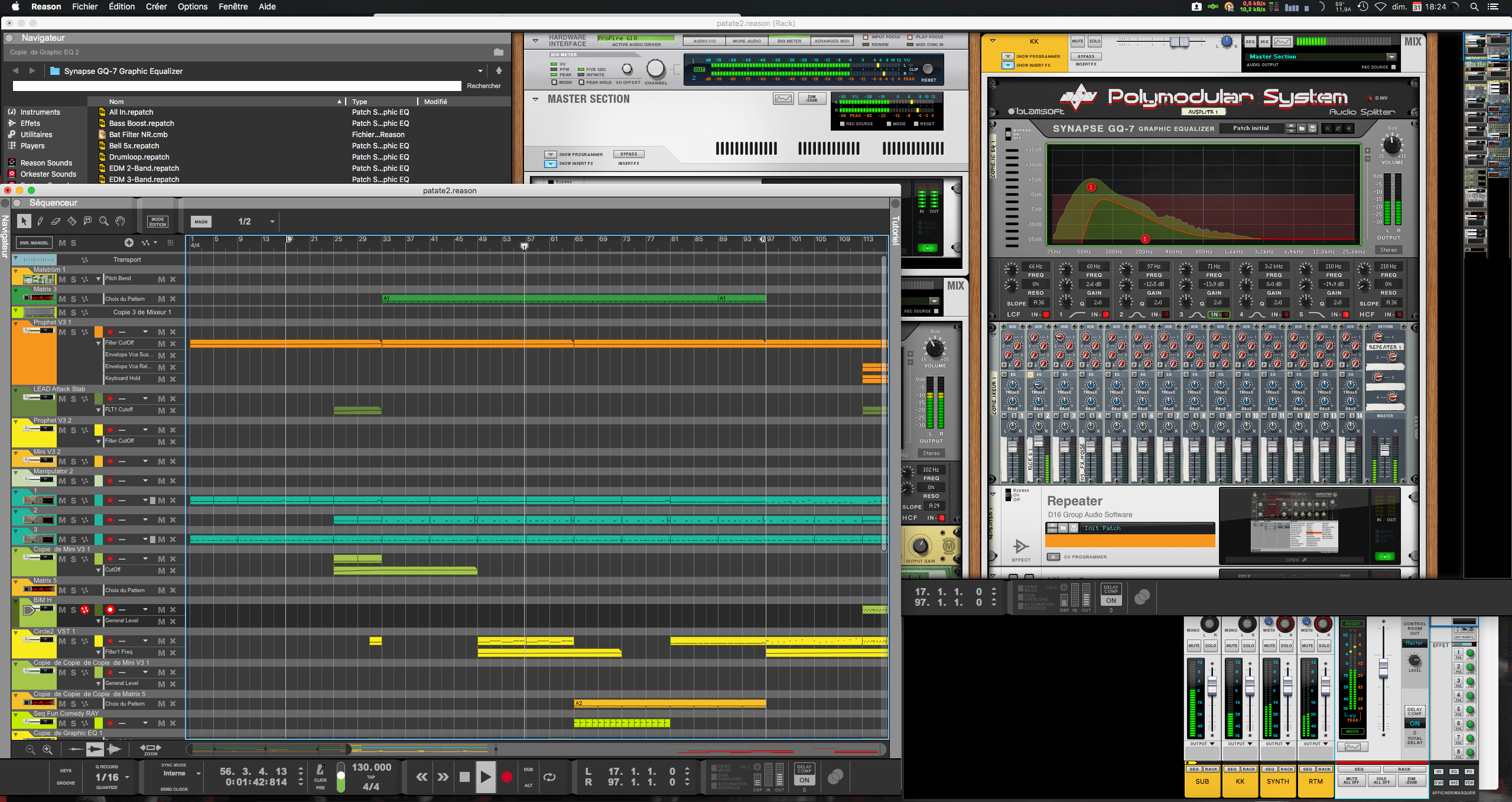Open Reason Sounds in the Navigateur sidebar
This screenshot has height=802, width=1512.
point(45,163)
